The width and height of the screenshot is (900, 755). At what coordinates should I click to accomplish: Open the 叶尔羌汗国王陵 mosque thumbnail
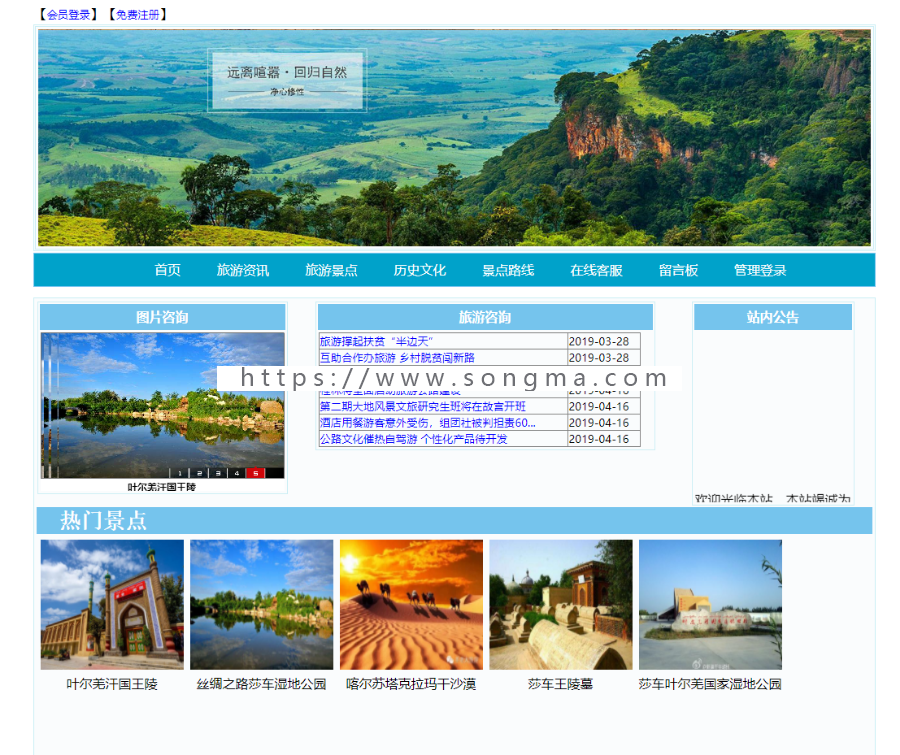[112, 605]
